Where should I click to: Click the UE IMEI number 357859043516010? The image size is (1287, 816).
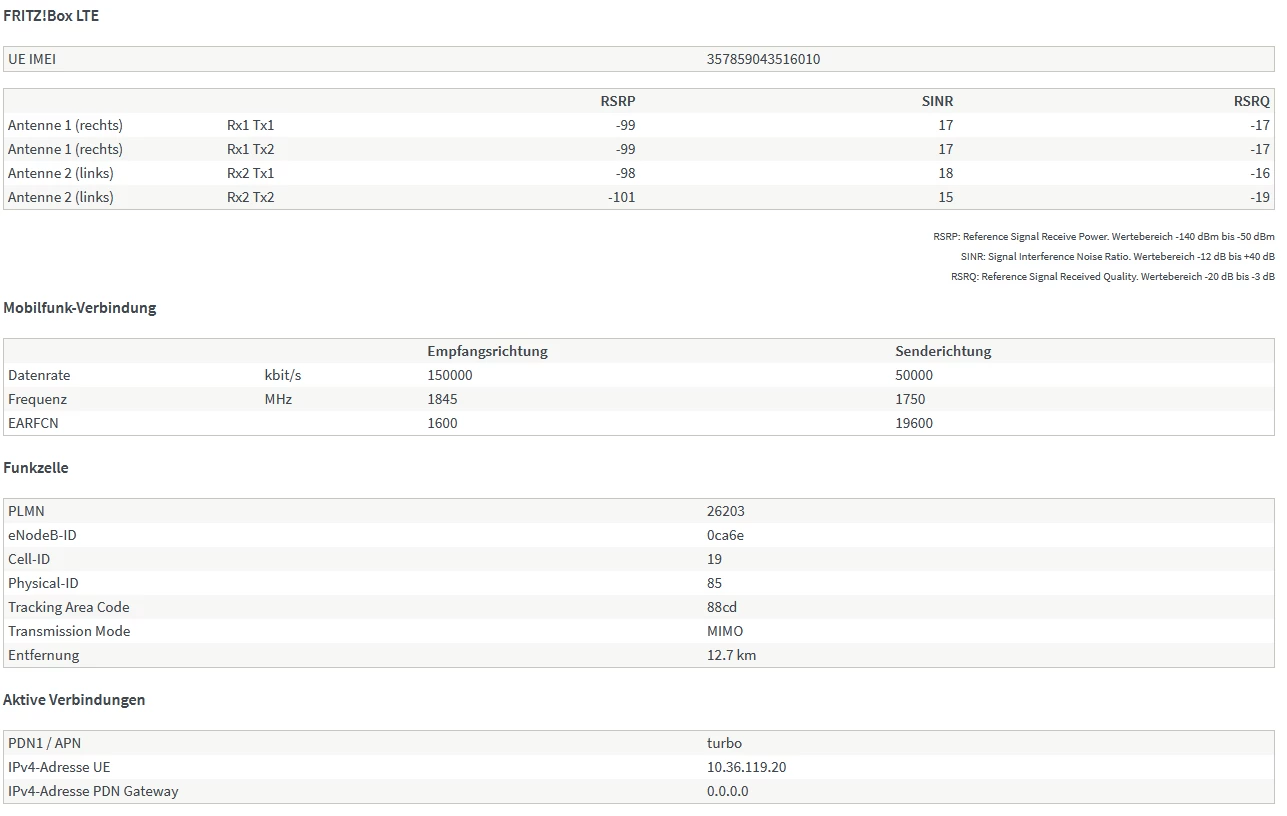click(763, 59)
